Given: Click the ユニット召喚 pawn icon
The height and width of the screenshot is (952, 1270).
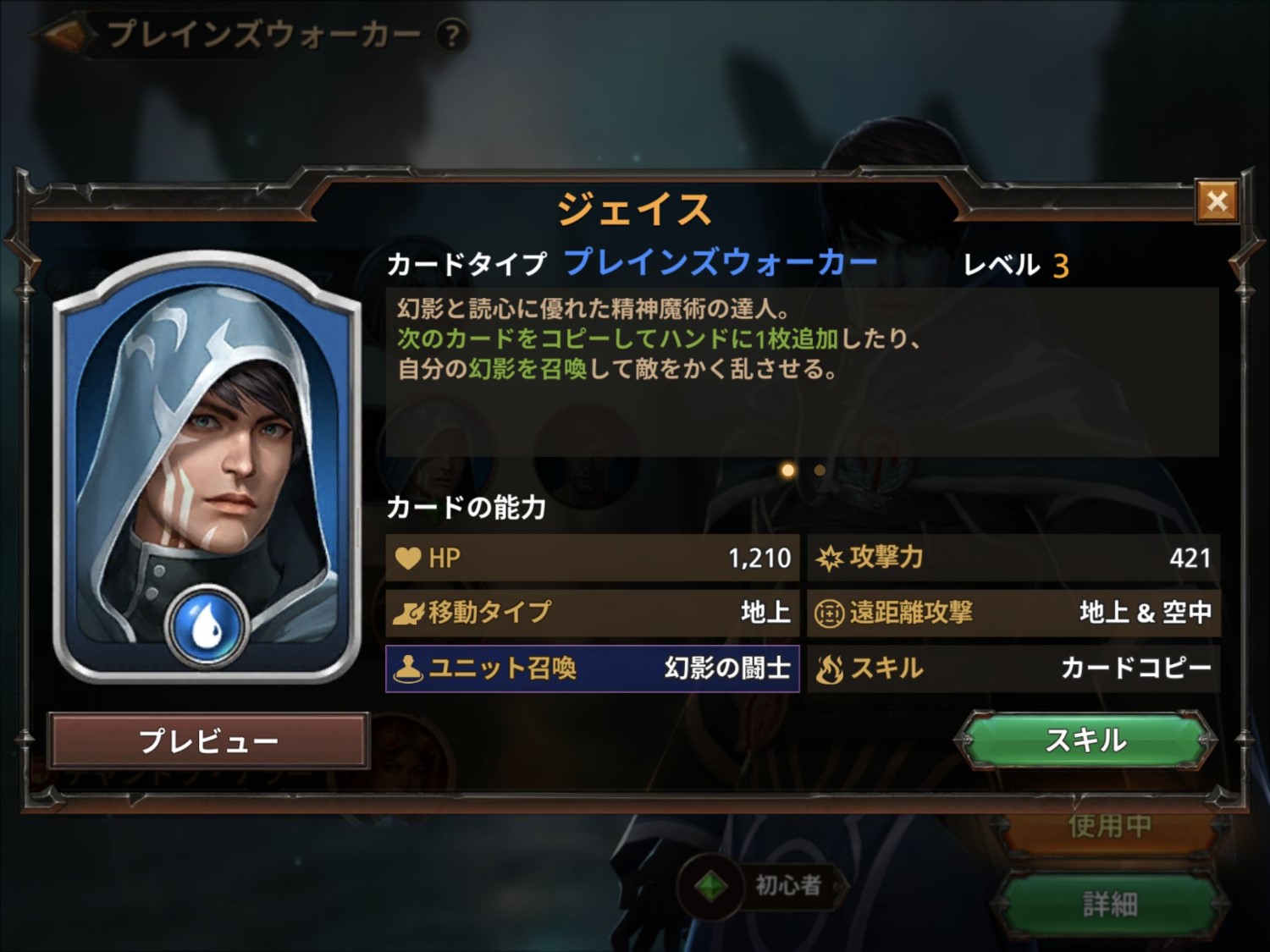Looking at the screenshot, I should [408, 669].
